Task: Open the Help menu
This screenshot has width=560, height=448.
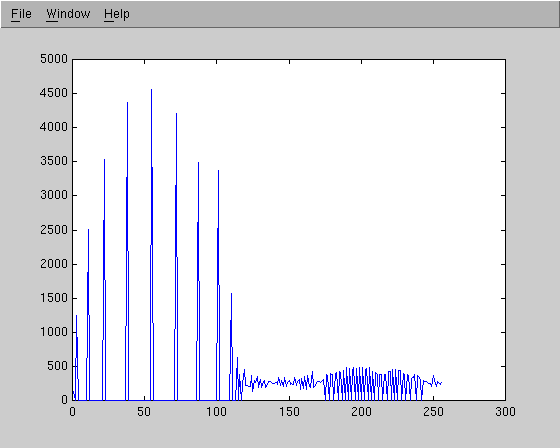Action: click(117, 14)
